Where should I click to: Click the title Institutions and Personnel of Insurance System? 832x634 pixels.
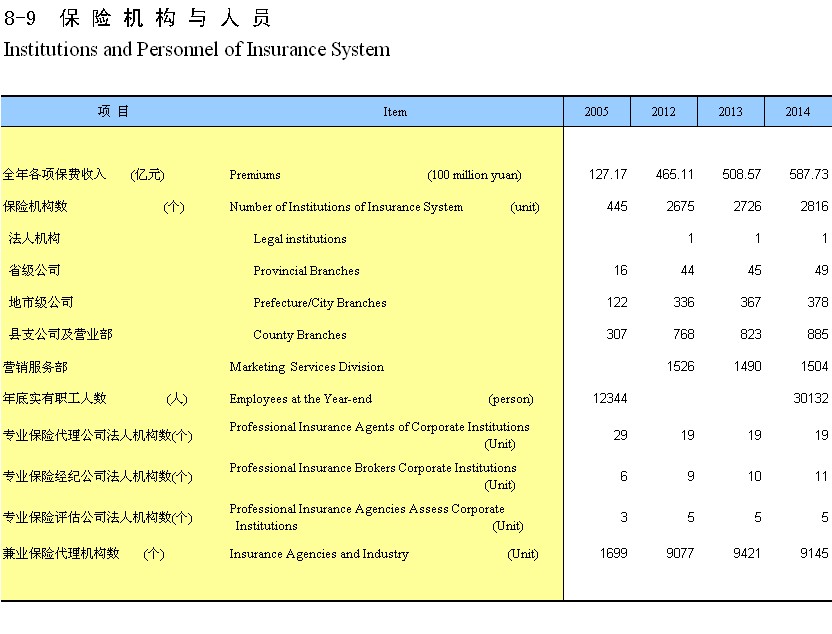[x=197, y=49]
